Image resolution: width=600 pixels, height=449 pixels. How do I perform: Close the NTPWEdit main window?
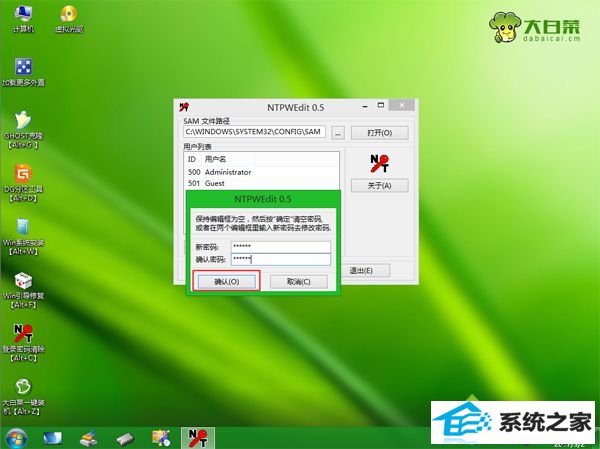coord(402,105)
